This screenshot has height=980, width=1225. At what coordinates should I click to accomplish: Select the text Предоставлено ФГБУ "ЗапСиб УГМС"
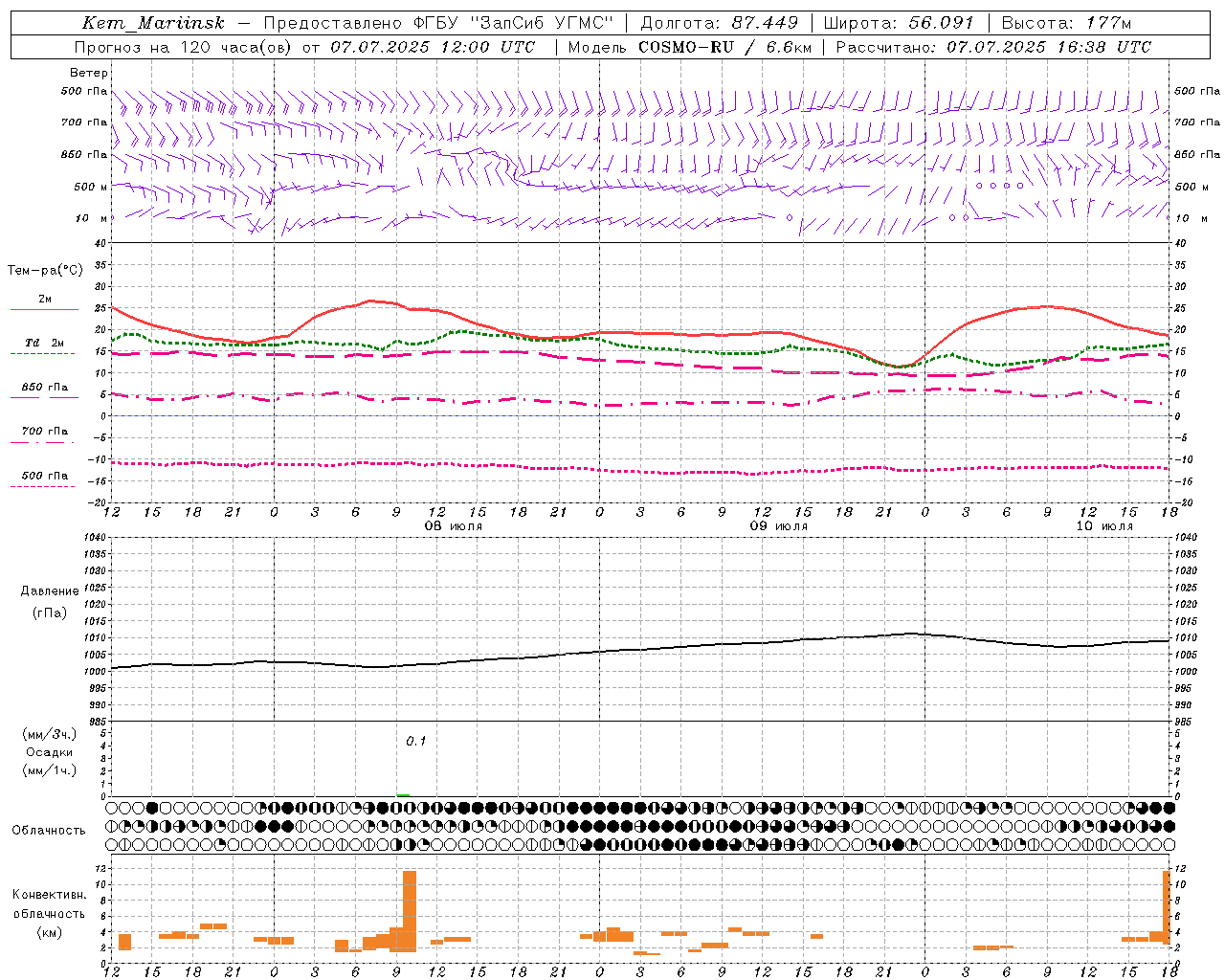(x=438, y=23)
